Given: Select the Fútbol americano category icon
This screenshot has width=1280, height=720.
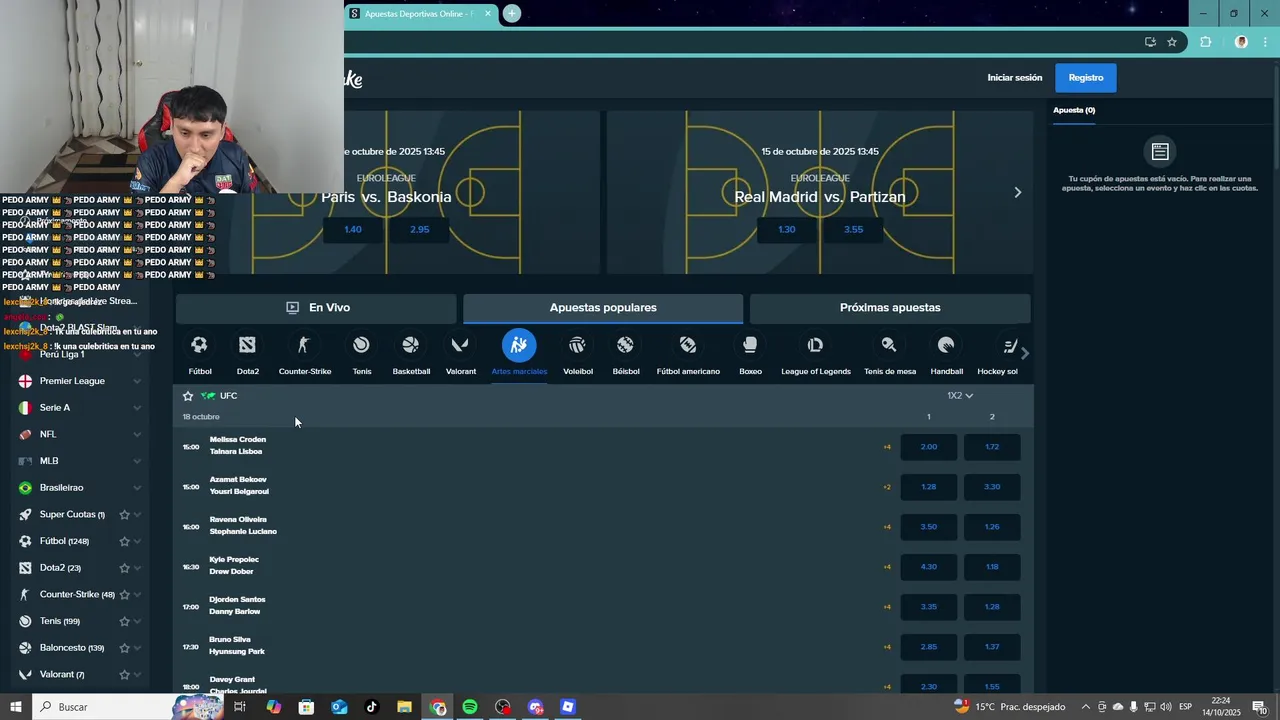Looking at the screenshot, I should click(x=688, y=345).
